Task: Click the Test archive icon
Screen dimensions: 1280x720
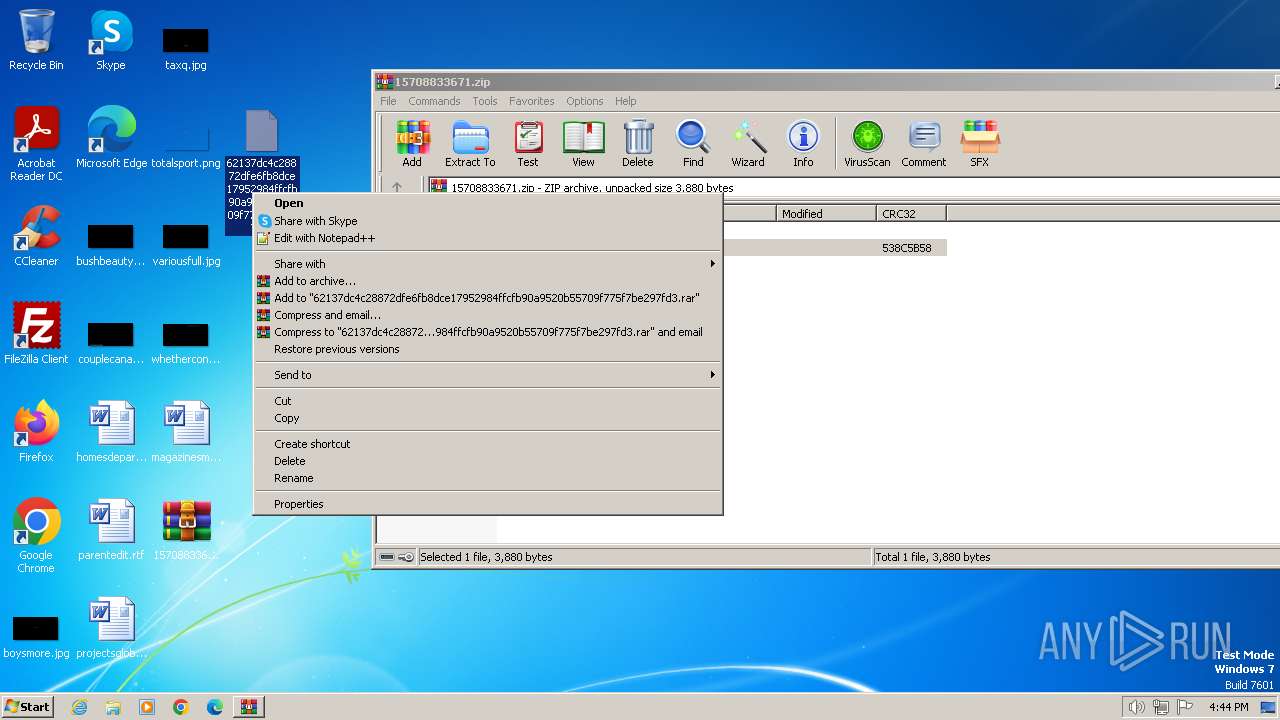Action: (528, 144)
